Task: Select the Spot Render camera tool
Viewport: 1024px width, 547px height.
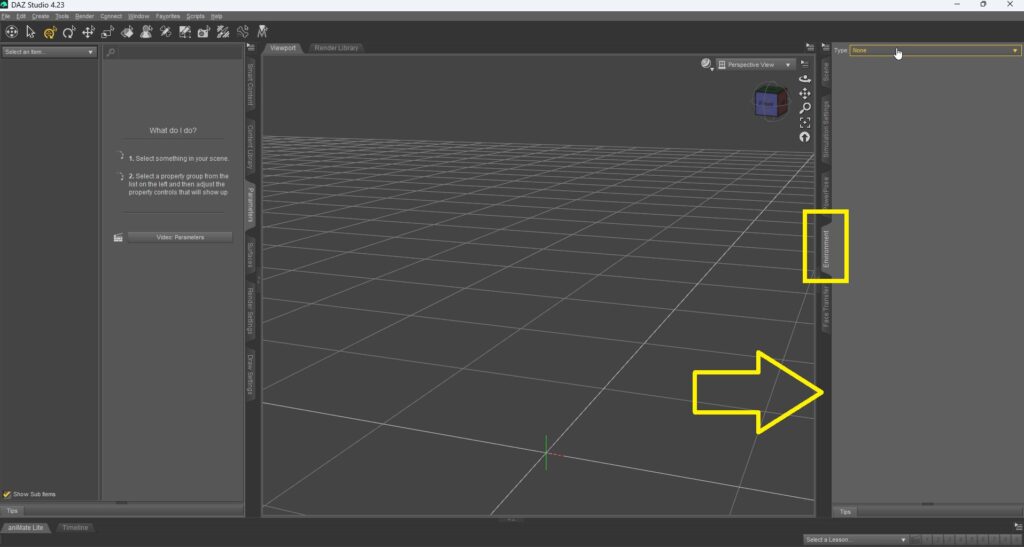Action: click(x=204, y=31)
